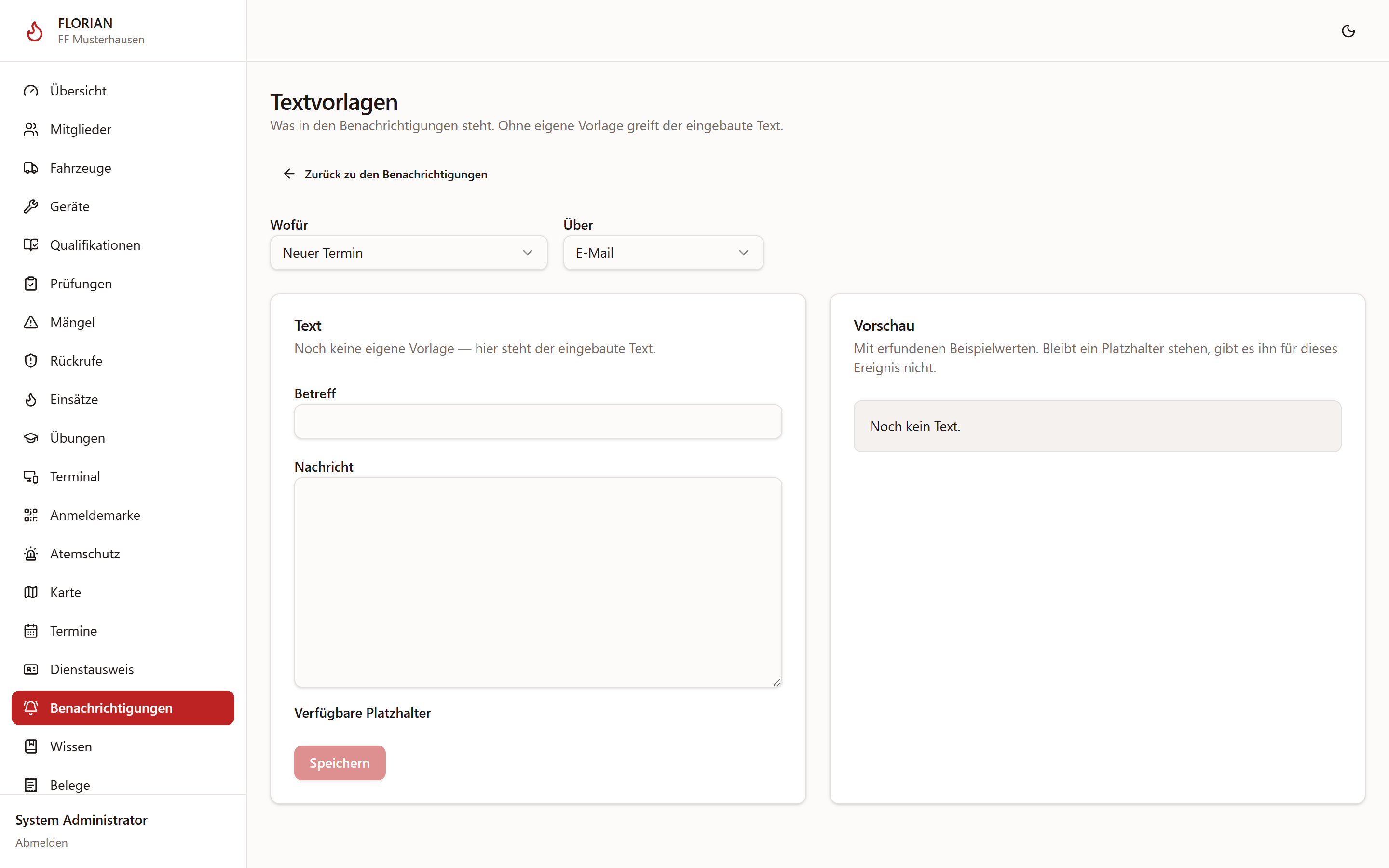Toggle dark mode with moon icon
The height and width of the screenshot is (868, 1389).
[1348, 31]
